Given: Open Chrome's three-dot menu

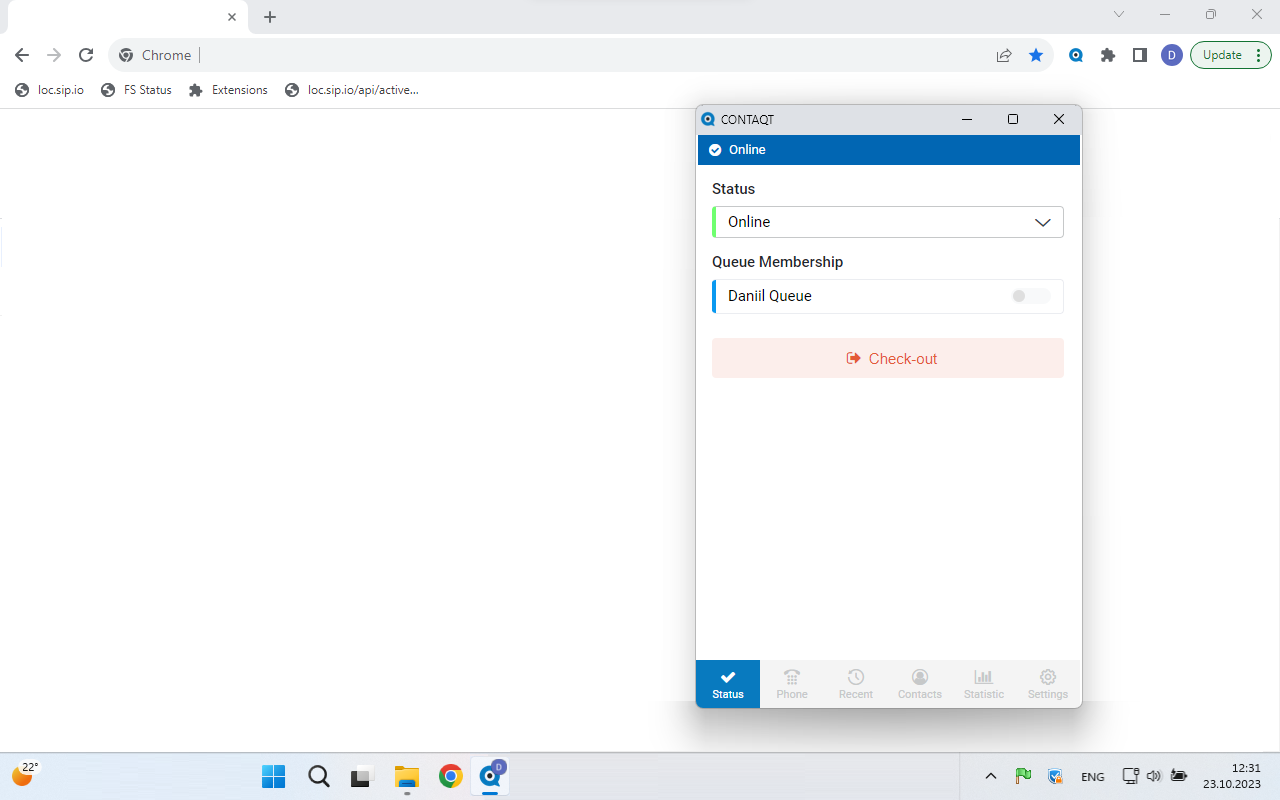Looking at the screenshot, I should click(1258, 55).
